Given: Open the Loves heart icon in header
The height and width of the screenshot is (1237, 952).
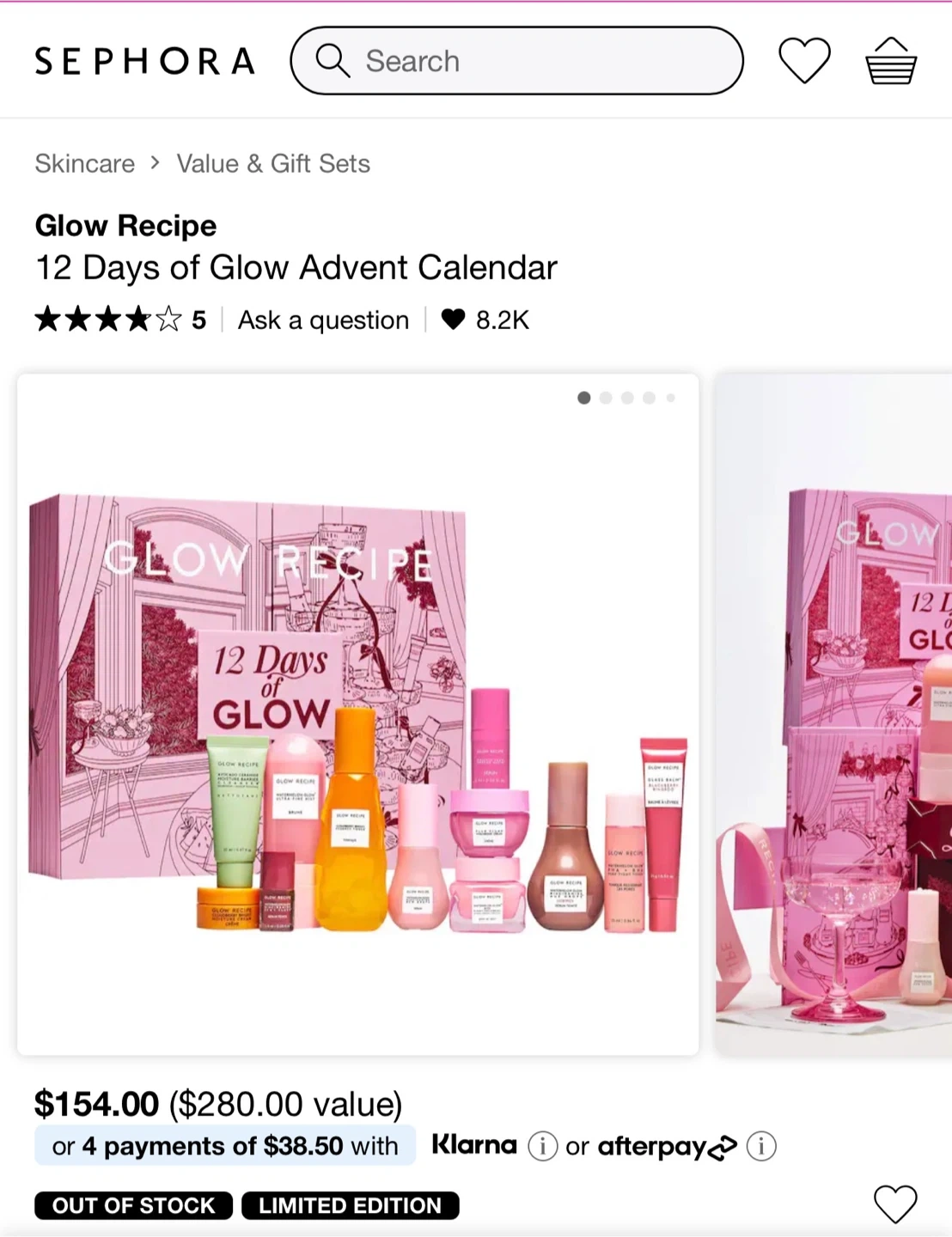Looking at the screenshot, I should [804, 61].
